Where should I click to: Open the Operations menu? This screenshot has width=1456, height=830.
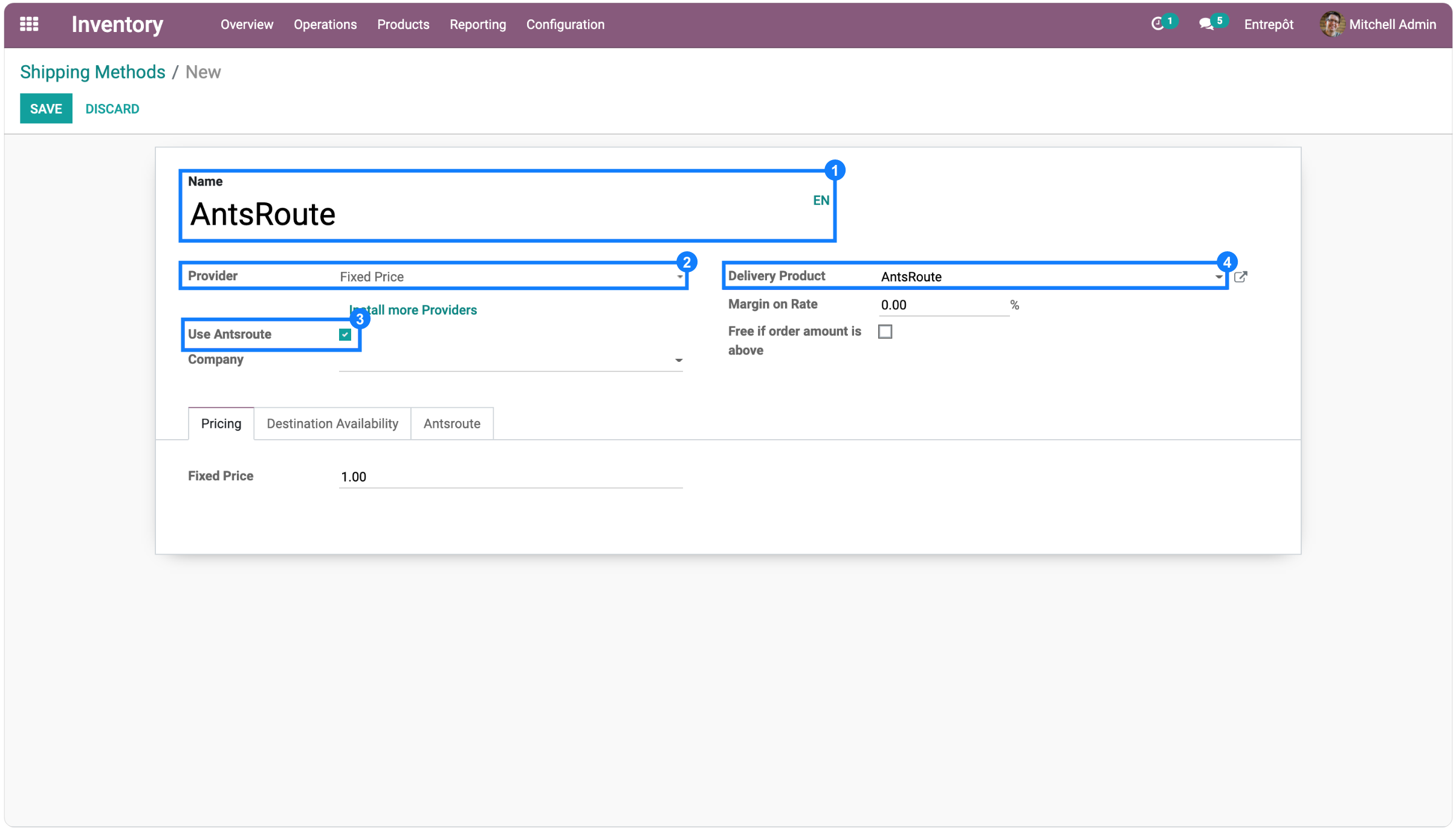click(325, 24)
